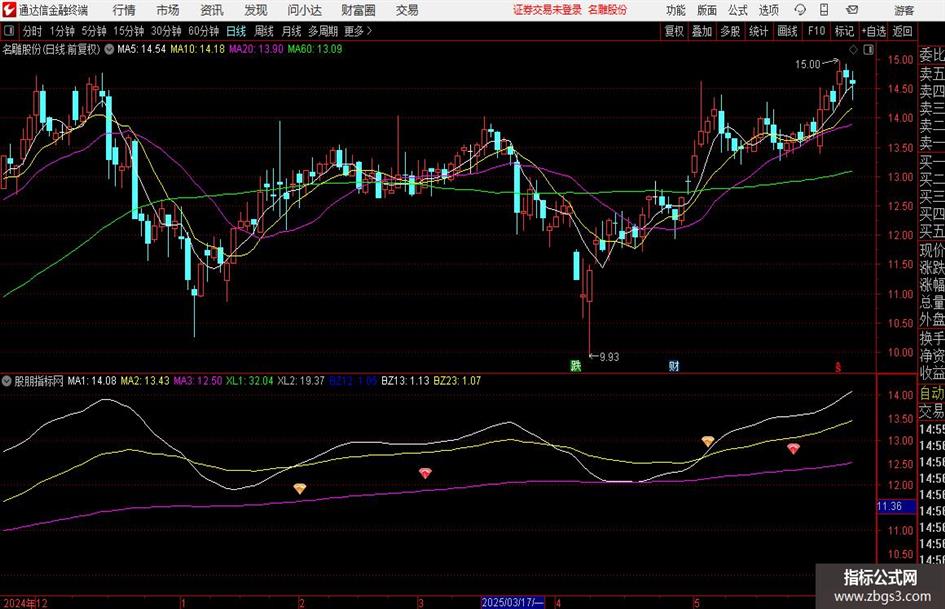The image size is (945, 609).
Task: Click the 标记 mark button
Action: tap(844, 31)
